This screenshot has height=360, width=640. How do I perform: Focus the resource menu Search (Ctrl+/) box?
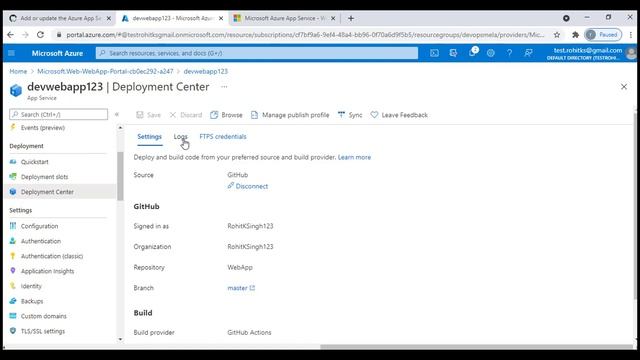point(59,114)
